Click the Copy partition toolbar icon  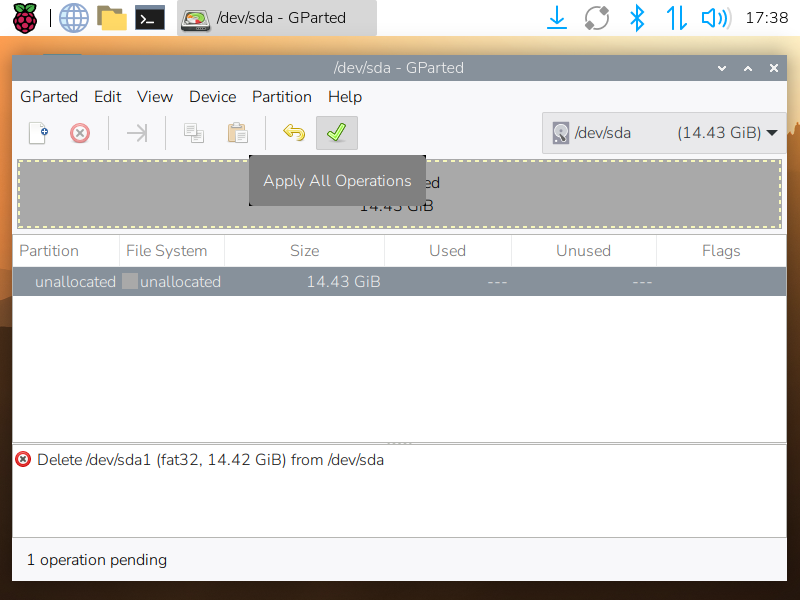pyautogui.click(x=194, y=133)
